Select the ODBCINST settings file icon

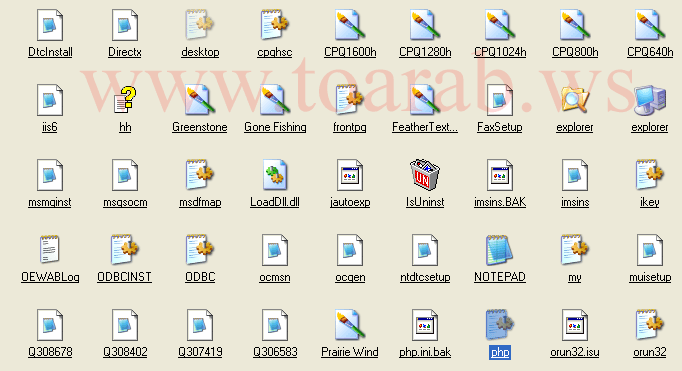tap(124, 250)
